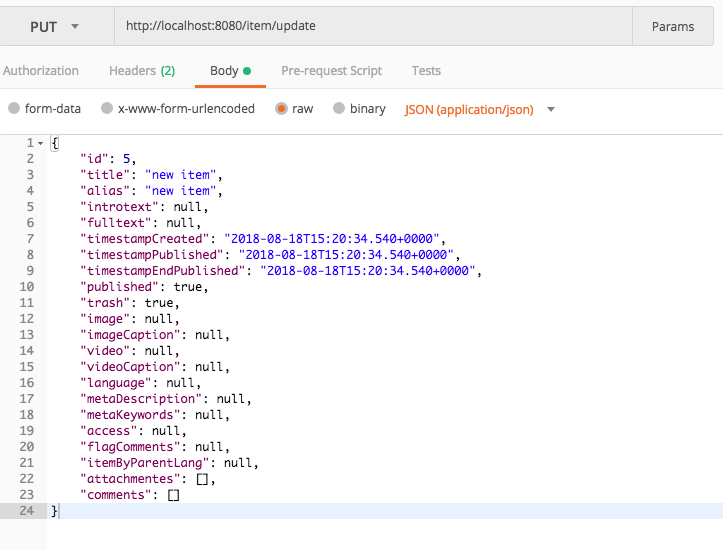Click the "attachmentes" key

pyautogui.click(x=130, y=479)
